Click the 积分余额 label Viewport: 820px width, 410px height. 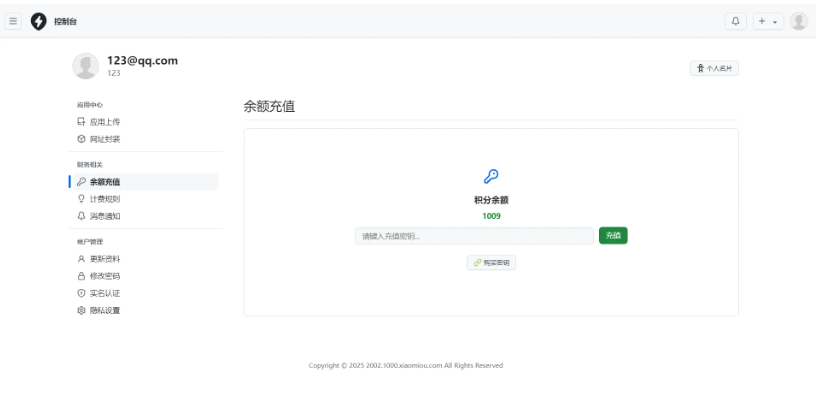(491, 200)
